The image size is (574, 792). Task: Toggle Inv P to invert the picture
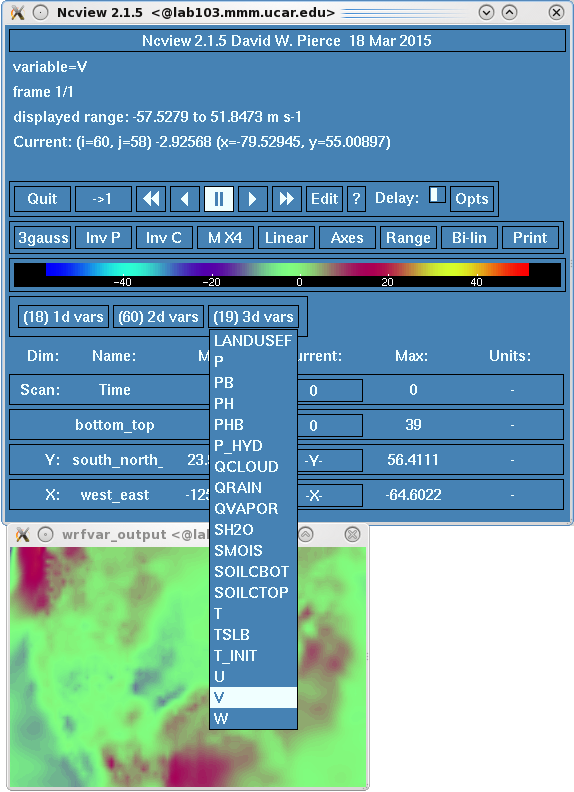tap(103, 237)
